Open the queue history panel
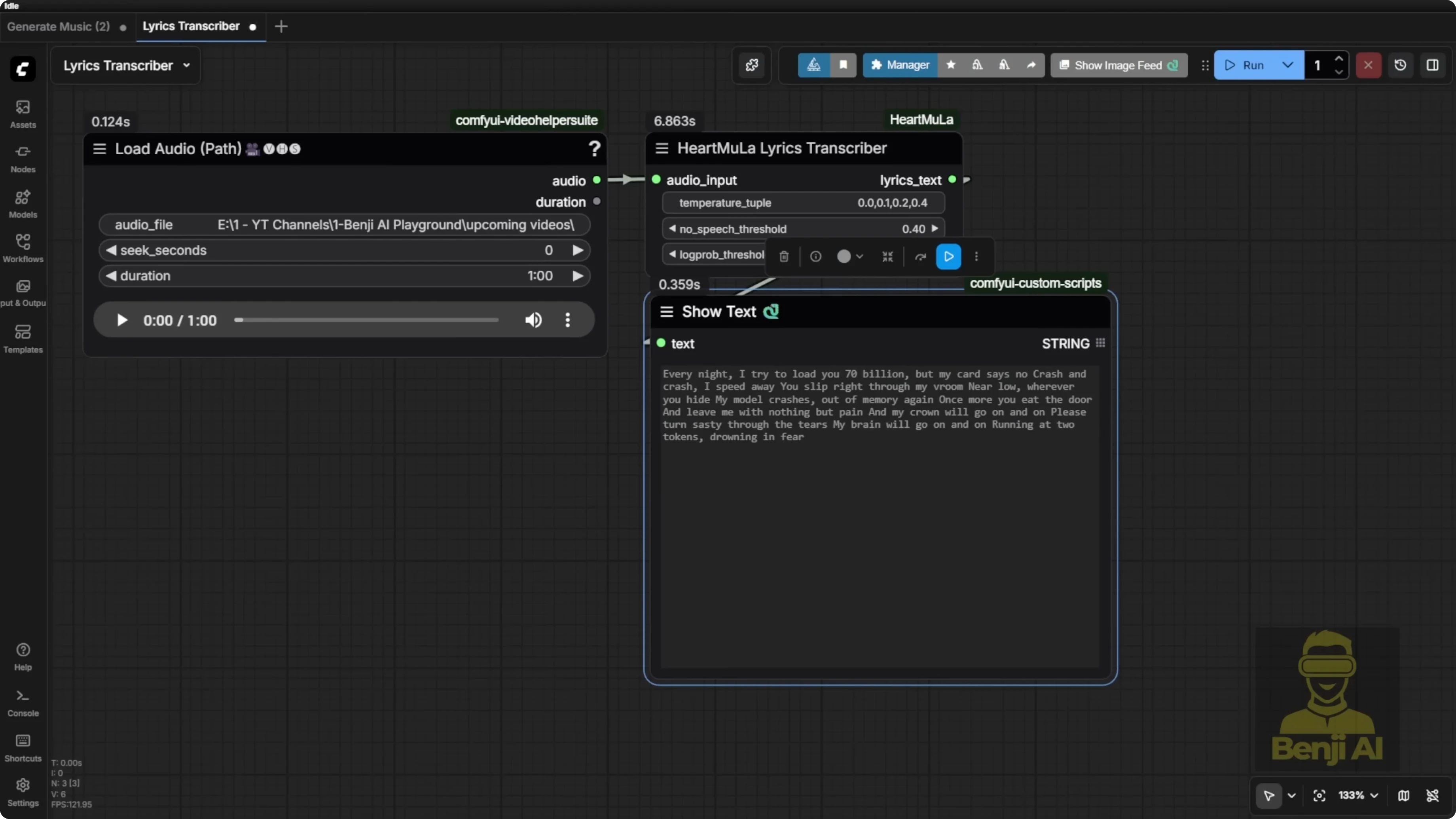The image size is (1456, 819). pyautogui.click(x=1400, y=65)
